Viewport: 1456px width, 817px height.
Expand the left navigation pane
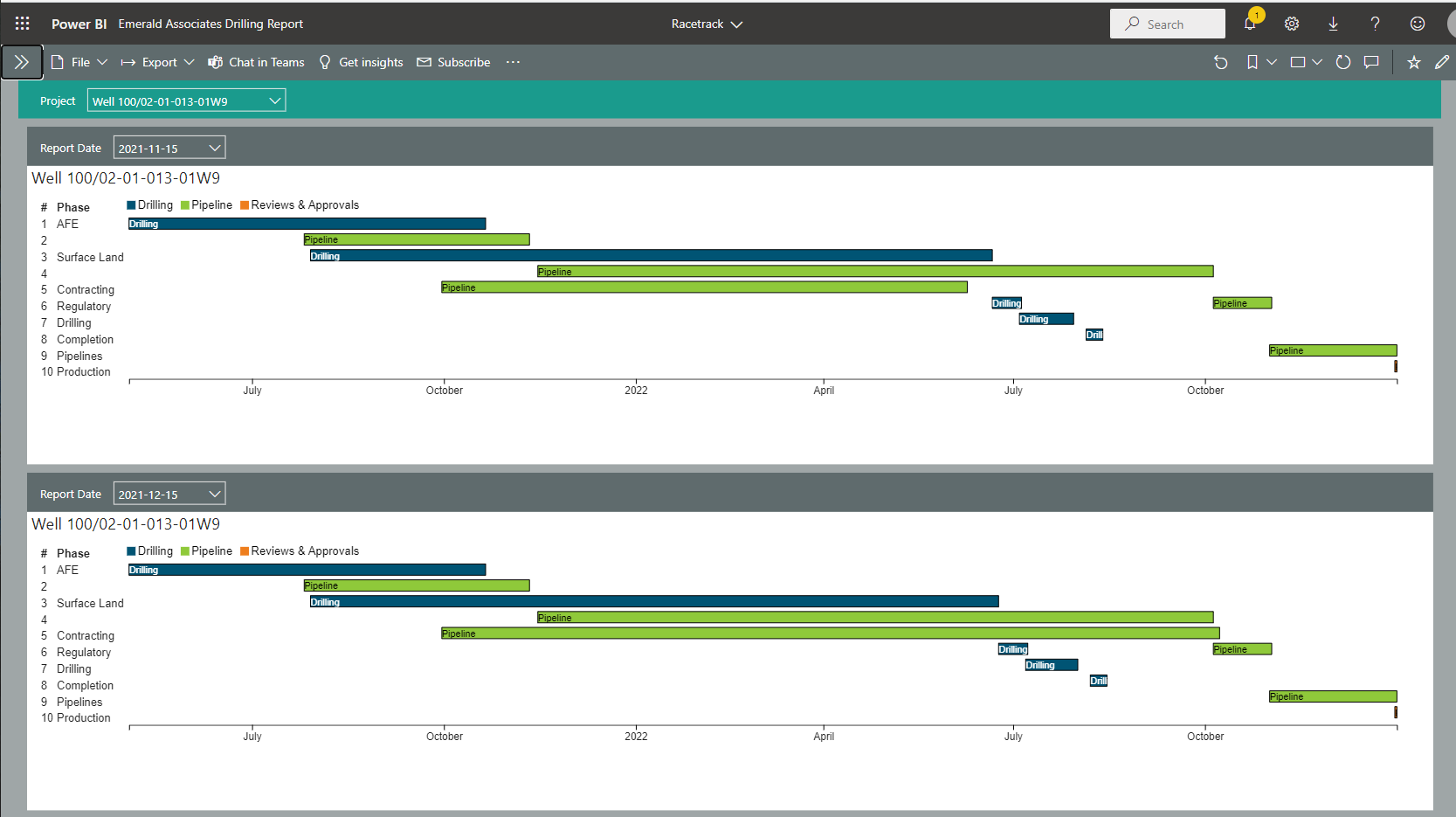click(x=22, y=62)
